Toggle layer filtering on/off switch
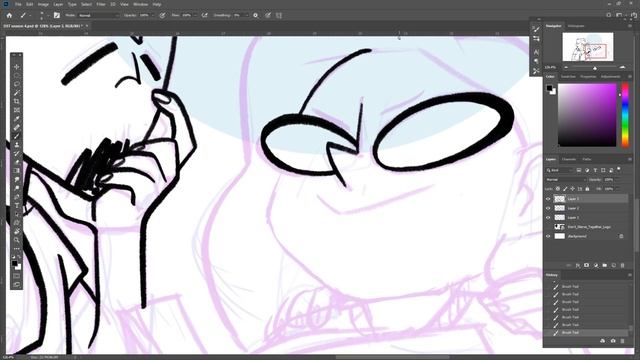The width and height of the screenshot is (640, 360). click(x=619, y=169)
